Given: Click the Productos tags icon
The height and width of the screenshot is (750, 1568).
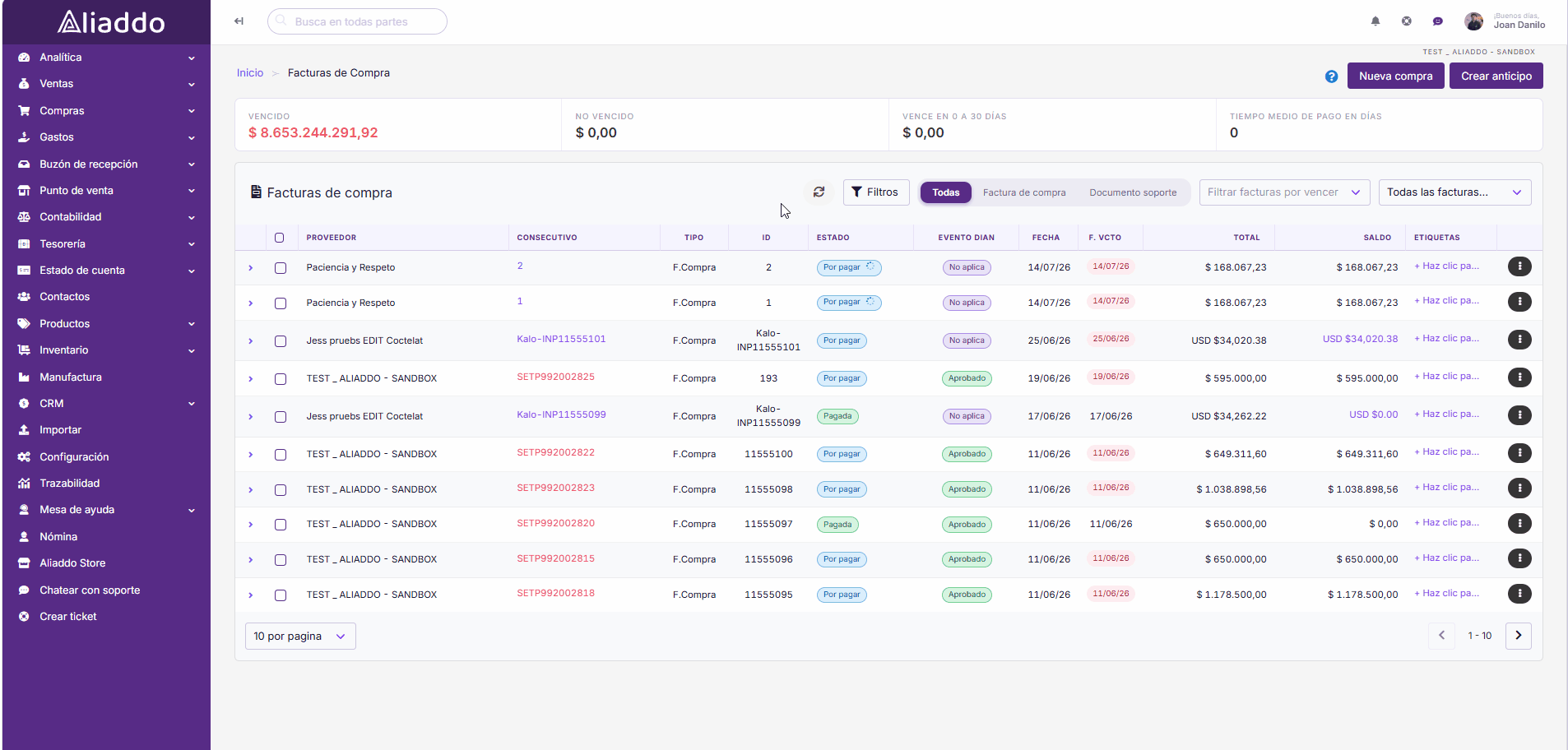Looking at the screenshot, I should 24,324.
